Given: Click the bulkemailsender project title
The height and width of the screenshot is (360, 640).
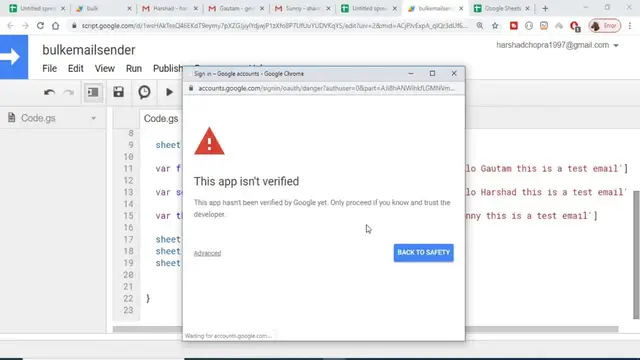Looking at the screenshot, I should [x=89, y=50].
